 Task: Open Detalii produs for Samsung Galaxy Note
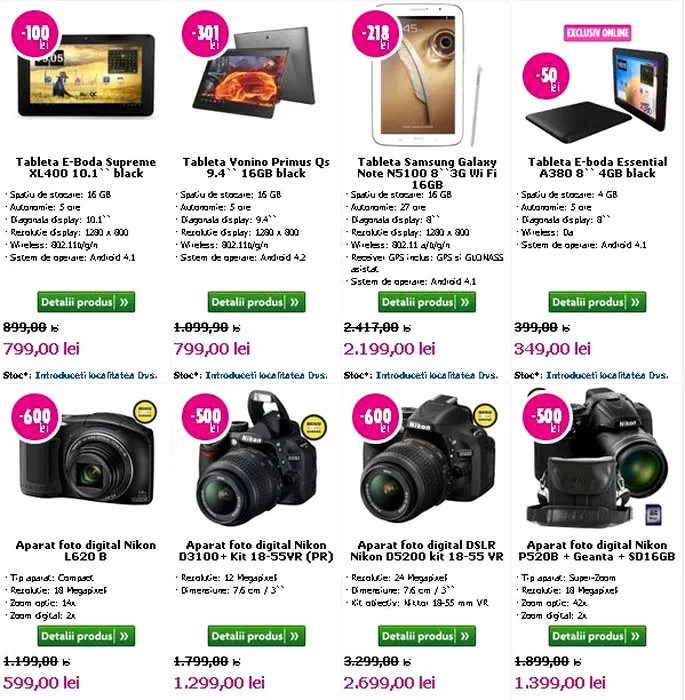(x=427, y=302)
